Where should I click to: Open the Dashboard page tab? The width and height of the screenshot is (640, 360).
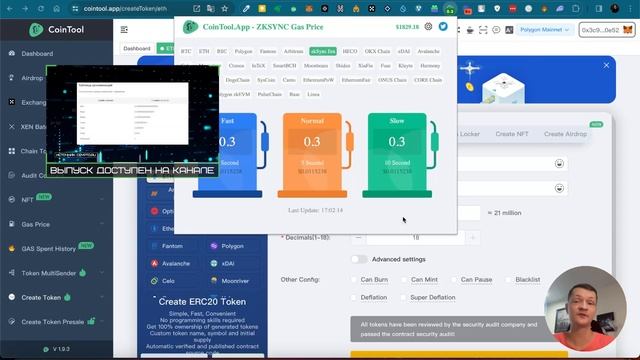(x=137, y=48)
